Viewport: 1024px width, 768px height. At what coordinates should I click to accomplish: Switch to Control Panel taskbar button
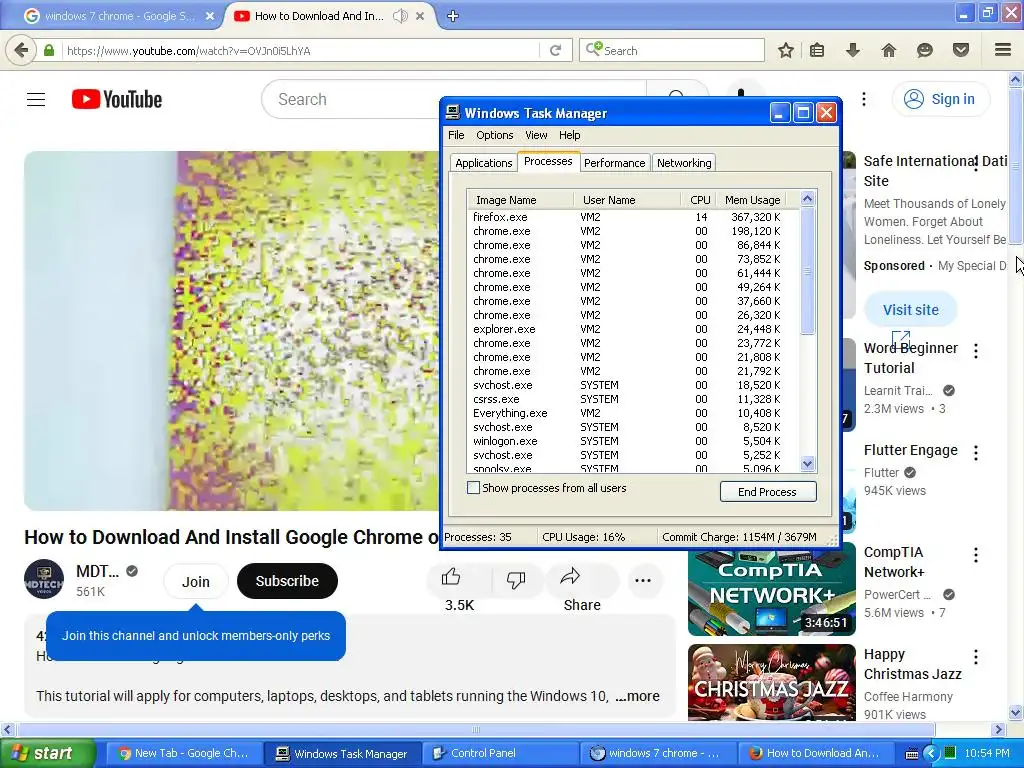pyautogui.click(x=502, y=753)
